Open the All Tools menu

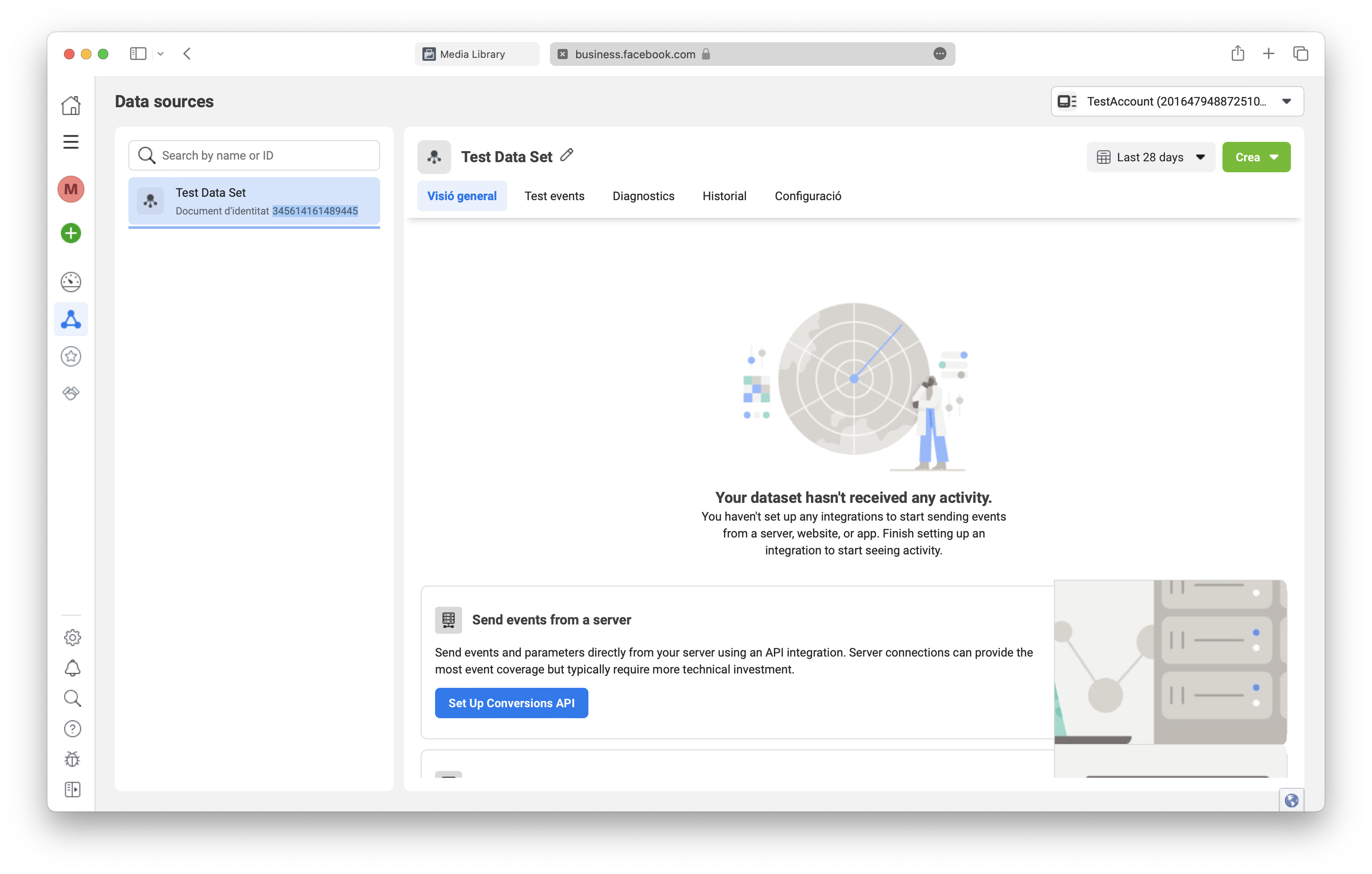click(x=71, y=142)
